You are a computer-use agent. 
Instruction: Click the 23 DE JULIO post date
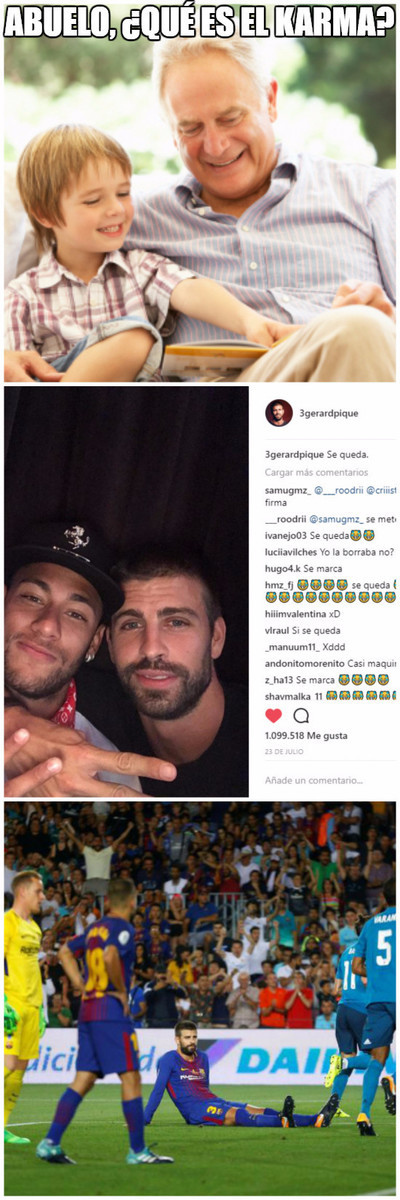click(x=284, y=751)
